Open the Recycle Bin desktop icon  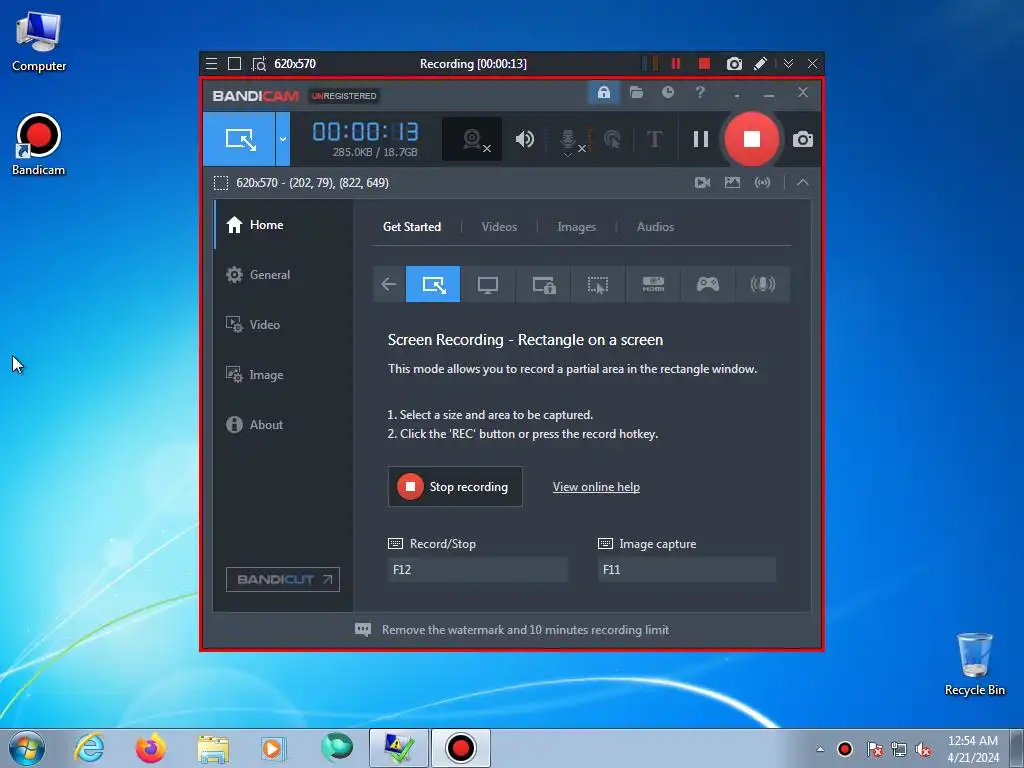click(x=974, y=664)
